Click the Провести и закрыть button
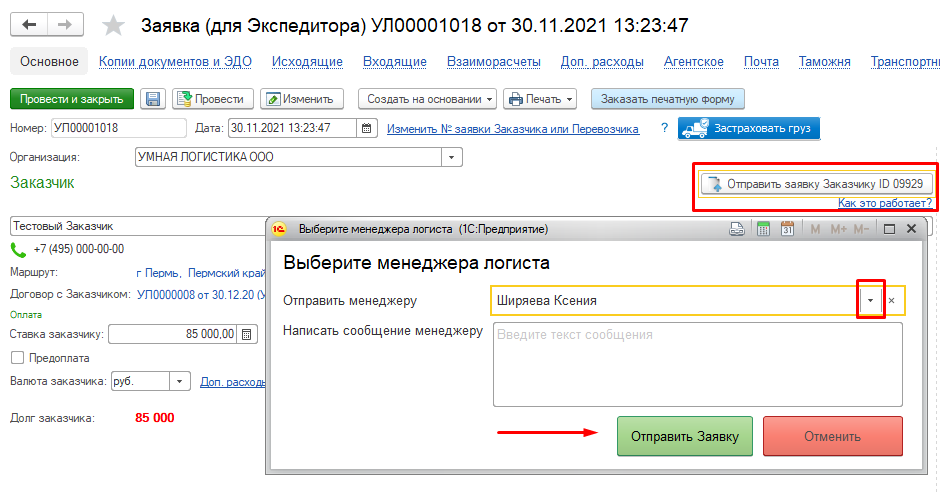This screenshot has height=495, width=940. point(71,99)
